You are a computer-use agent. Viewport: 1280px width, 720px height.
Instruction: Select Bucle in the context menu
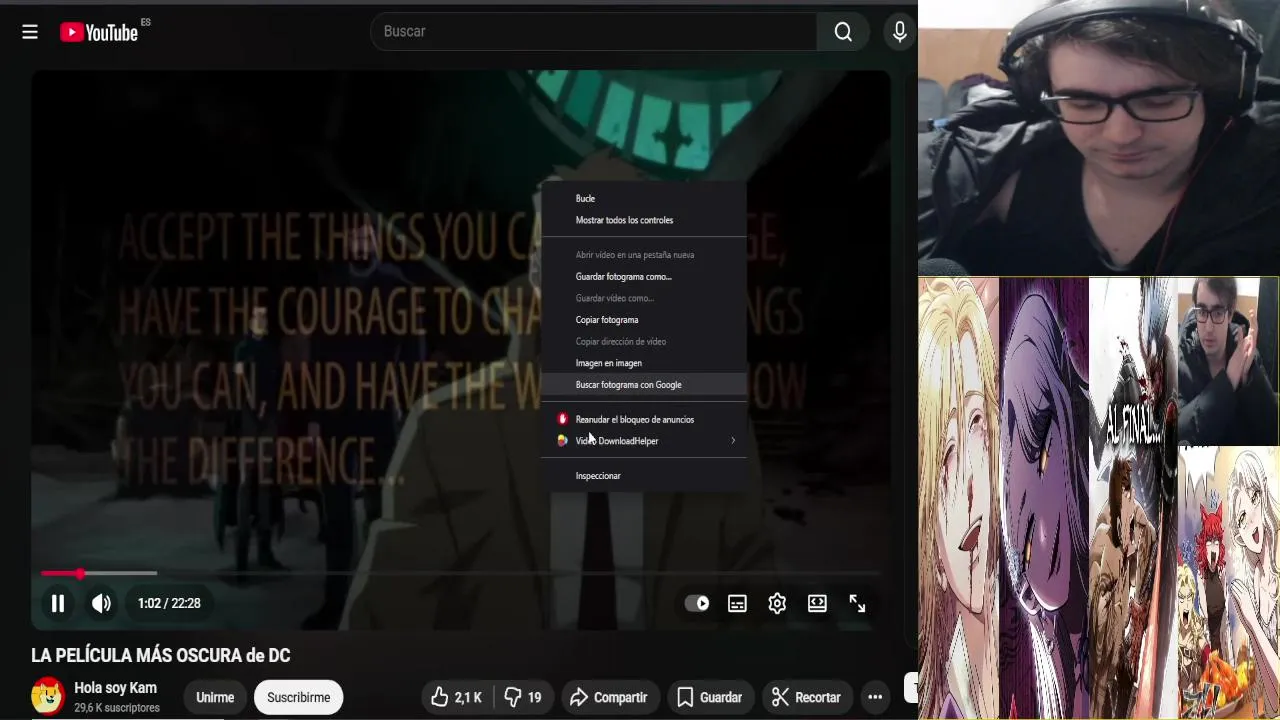tap(644, 198)
